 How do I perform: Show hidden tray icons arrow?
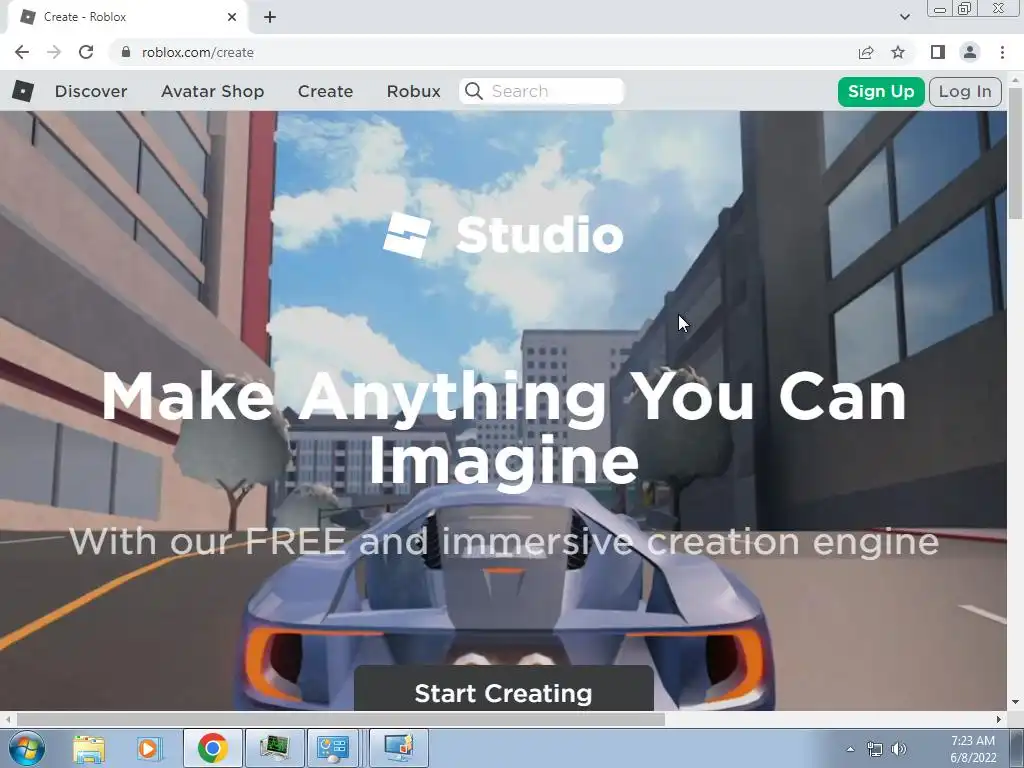click(850, 749)
